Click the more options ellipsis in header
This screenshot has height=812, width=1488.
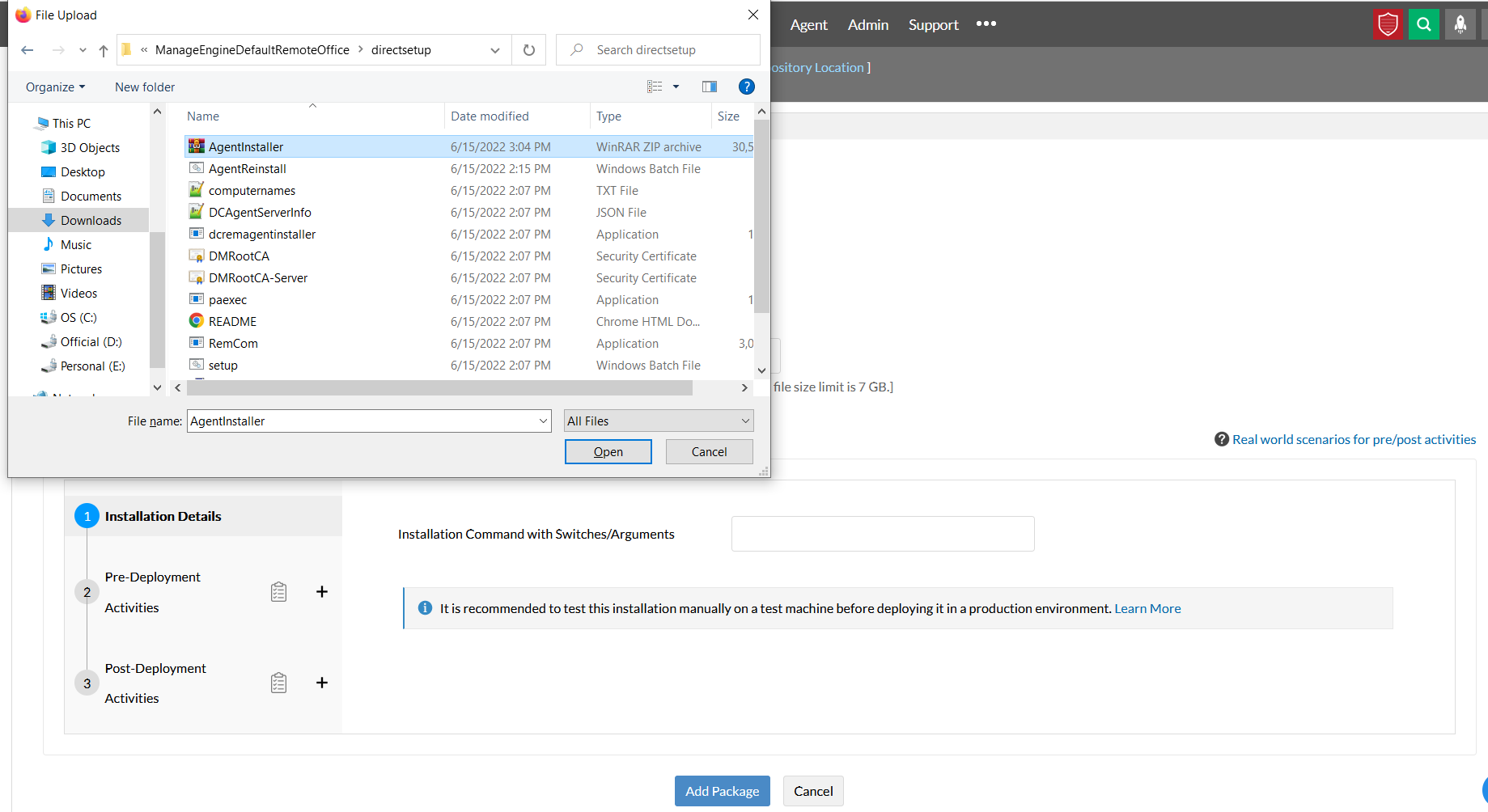coord(986,24)
